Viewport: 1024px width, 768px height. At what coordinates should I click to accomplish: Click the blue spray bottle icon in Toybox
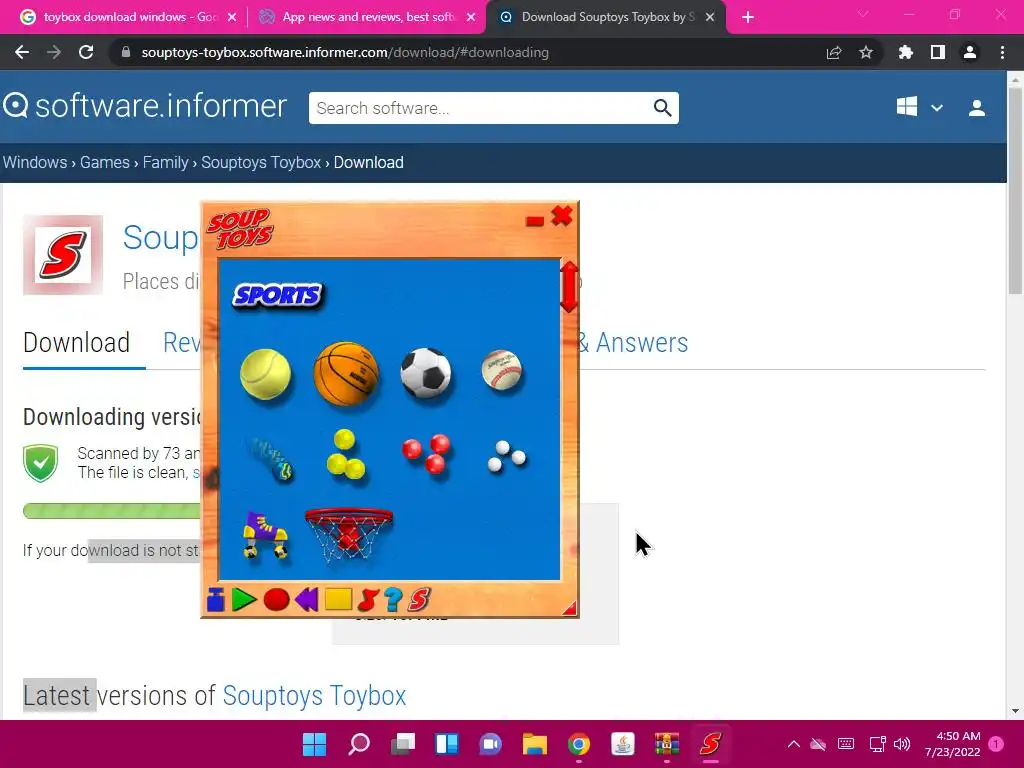[x=216, y=600]
